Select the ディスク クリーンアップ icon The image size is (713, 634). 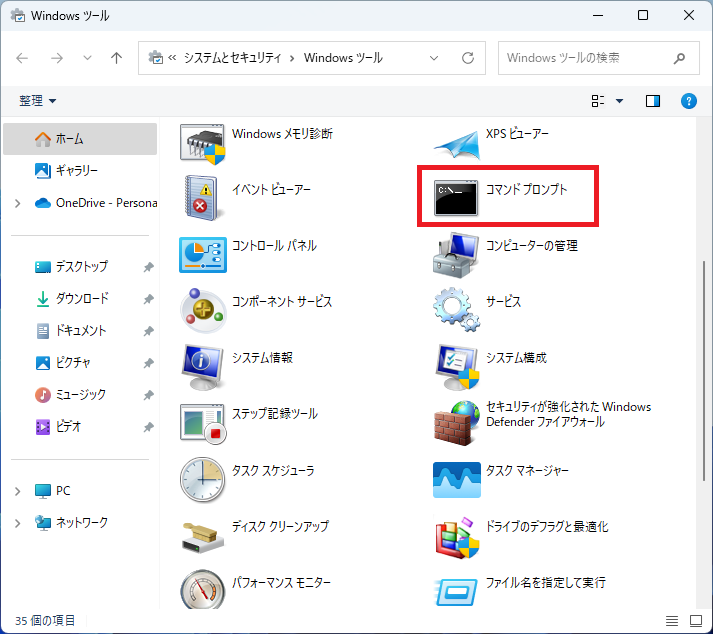coord(203,538)
